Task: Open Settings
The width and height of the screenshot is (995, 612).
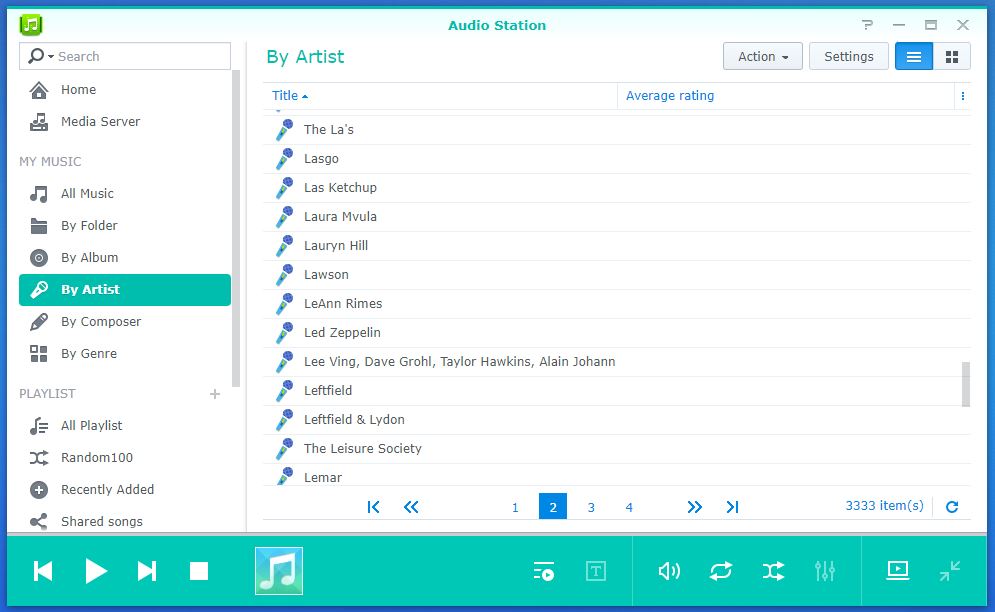Action: pos(848,57)
